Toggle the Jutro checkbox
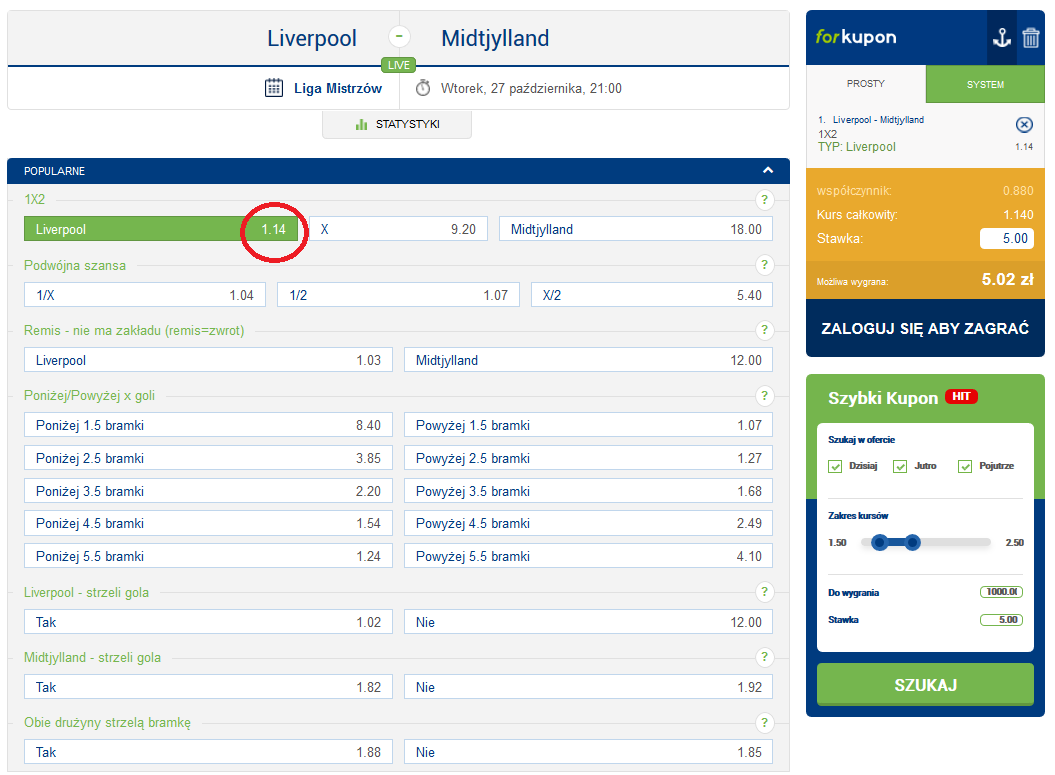 click(x=900, y=466)
